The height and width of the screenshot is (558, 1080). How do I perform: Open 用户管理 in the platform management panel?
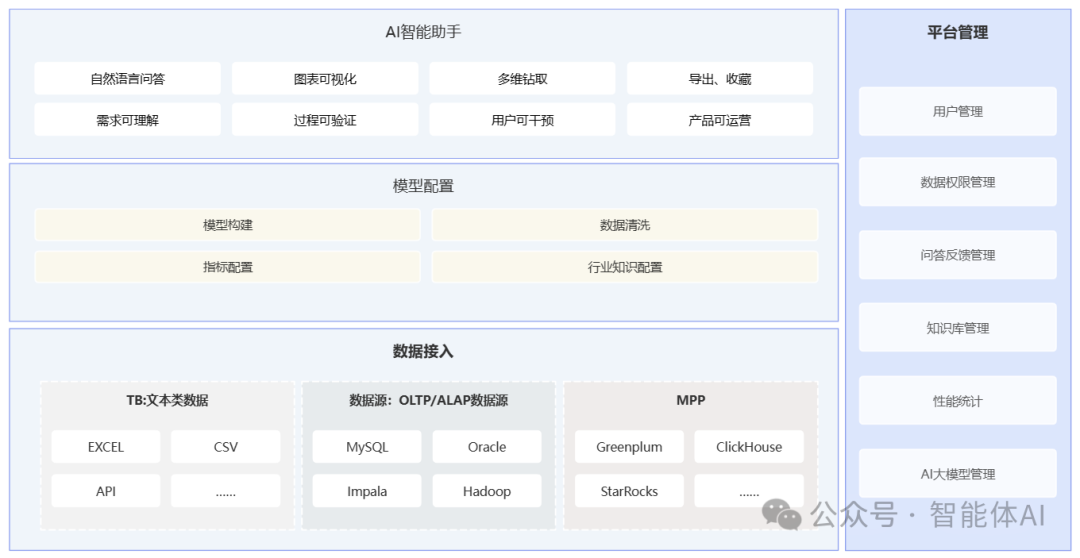click(957, 111)
